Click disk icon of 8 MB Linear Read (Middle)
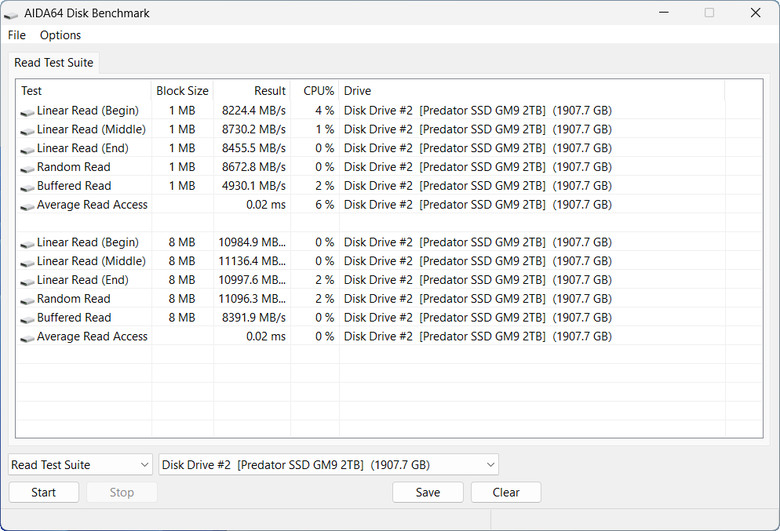The image size is (780, 531). click(x=27, y=263)
